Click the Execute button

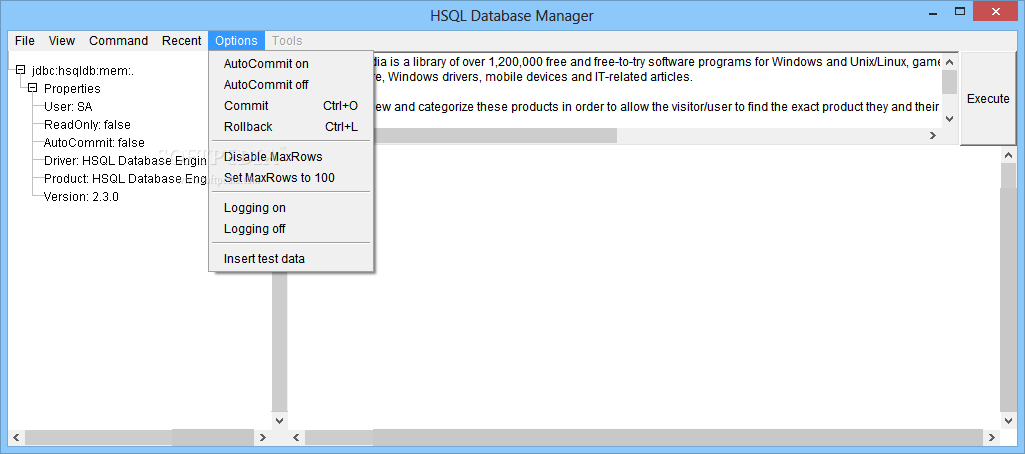(x=988, y=99)
